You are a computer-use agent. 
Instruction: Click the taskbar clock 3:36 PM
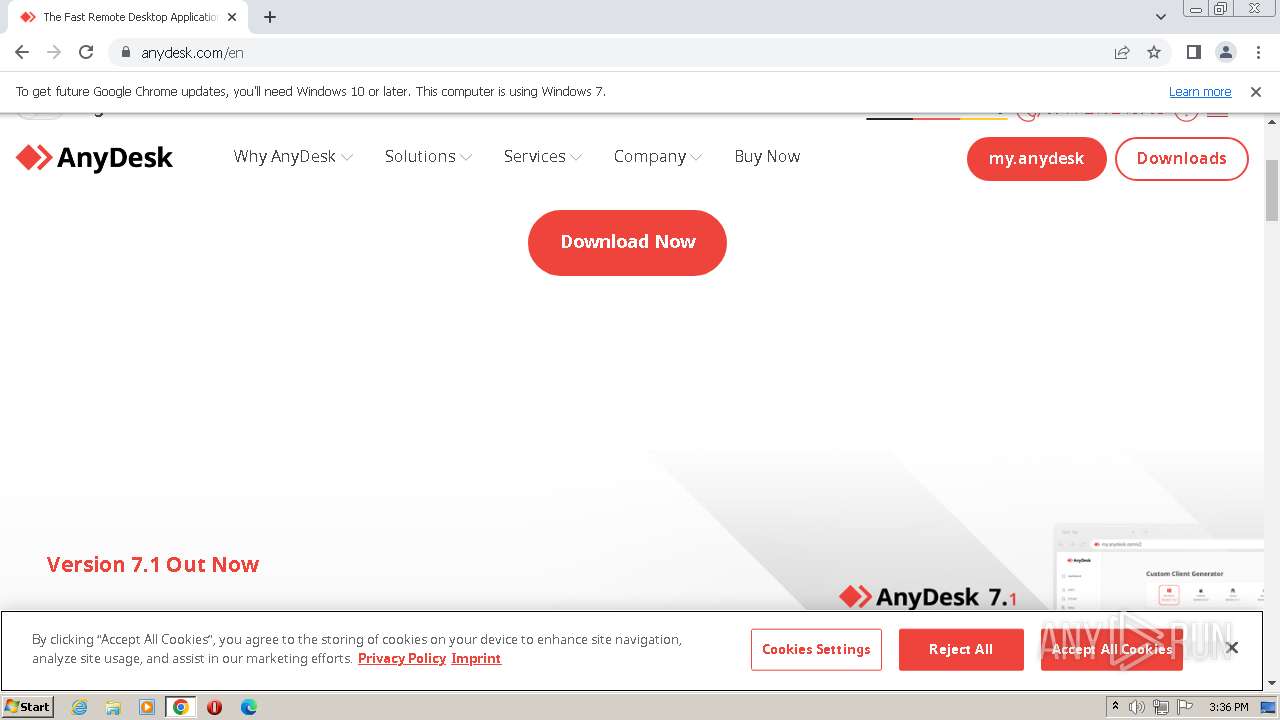(1228, 707)
